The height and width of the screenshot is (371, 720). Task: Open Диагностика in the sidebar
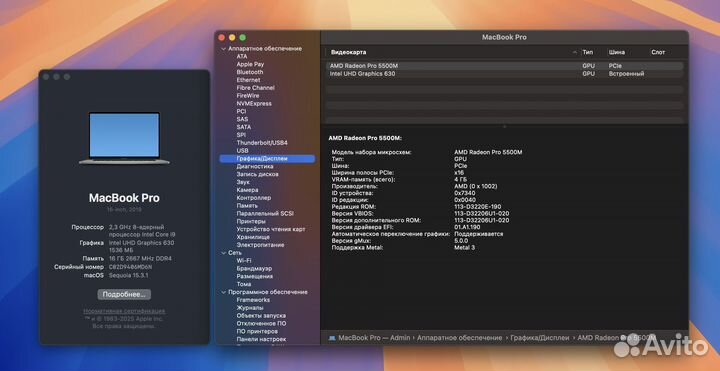(255, 166)
